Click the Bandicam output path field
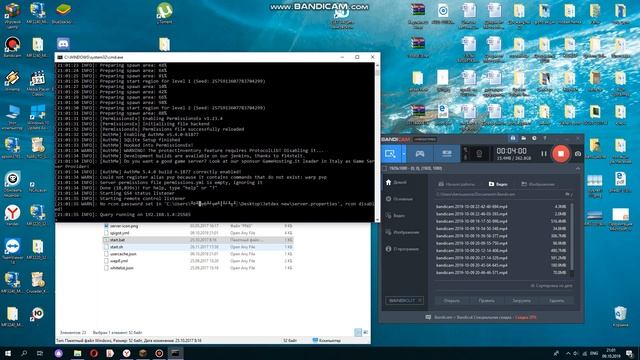 500,194
